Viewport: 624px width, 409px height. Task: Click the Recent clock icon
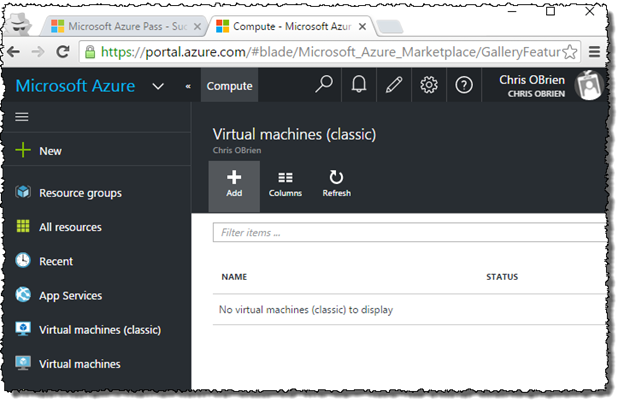pyautogui.click(x=23, y=260)
